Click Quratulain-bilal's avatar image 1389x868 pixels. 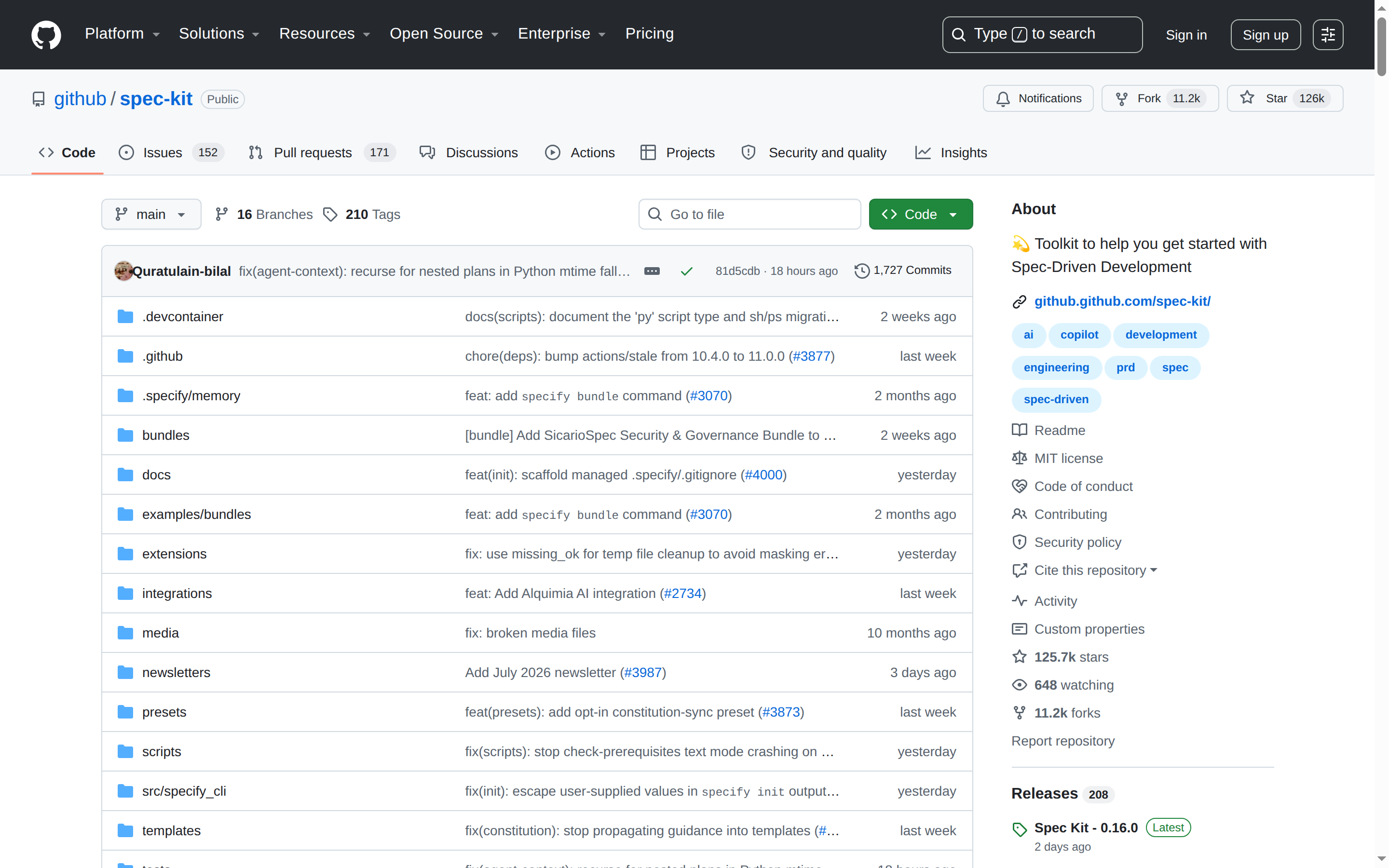(123, 271)
